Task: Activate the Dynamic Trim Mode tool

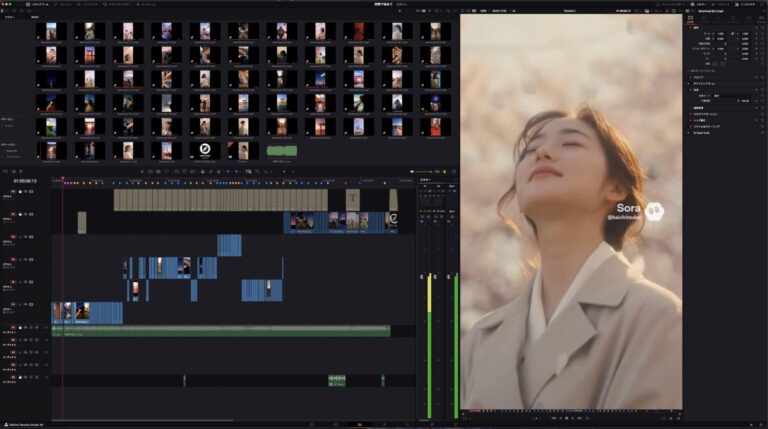Action: coord(158,171)
